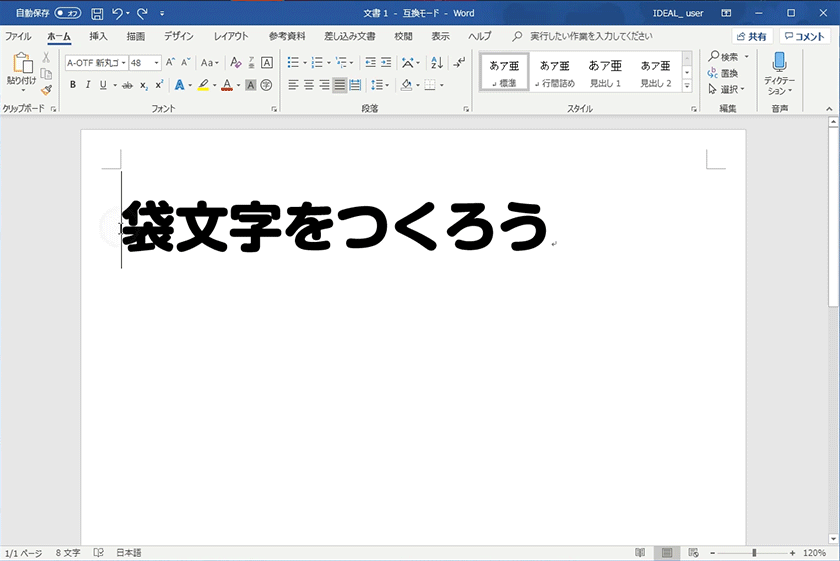This screenshot has width=840, height=561.
Task: Switch to Read Mode view
Action: pyautogui.click(x=640, y=552)
